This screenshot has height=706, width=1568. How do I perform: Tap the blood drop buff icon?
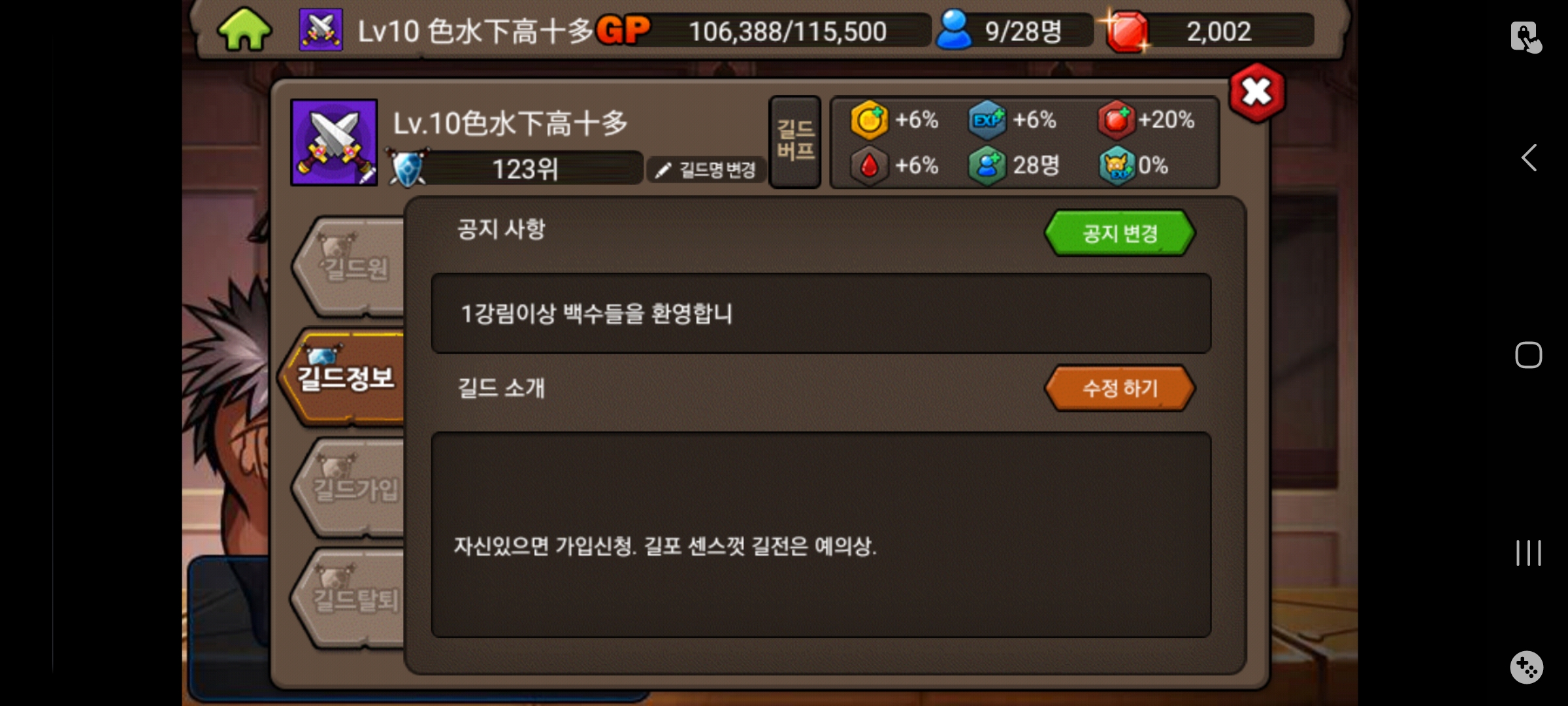pyautogui.click(x=869, y=166)
